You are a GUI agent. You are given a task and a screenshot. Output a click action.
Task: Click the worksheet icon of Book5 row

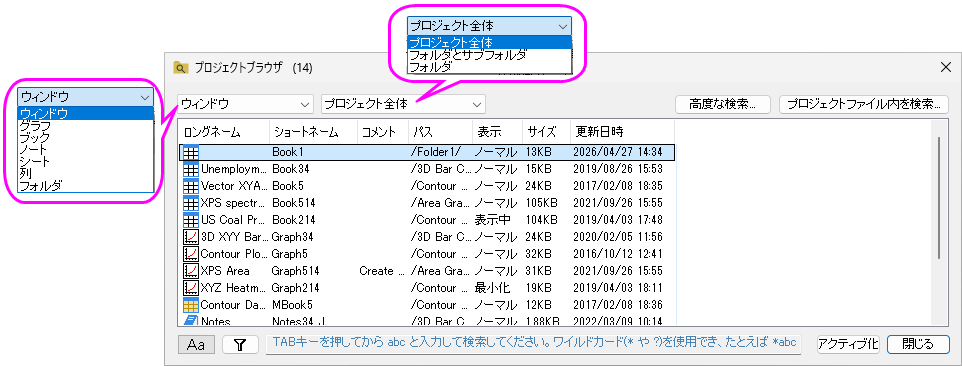191,186
